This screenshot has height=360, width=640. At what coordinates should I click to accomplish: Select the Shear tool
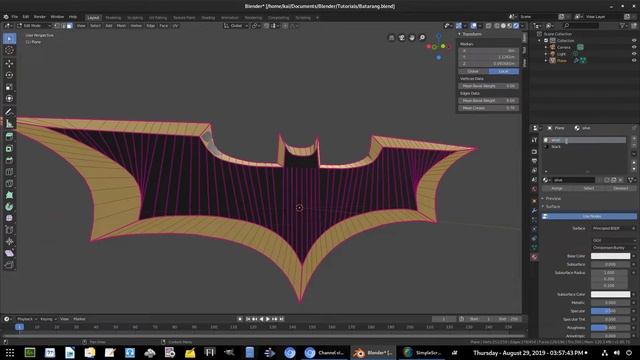9,253
